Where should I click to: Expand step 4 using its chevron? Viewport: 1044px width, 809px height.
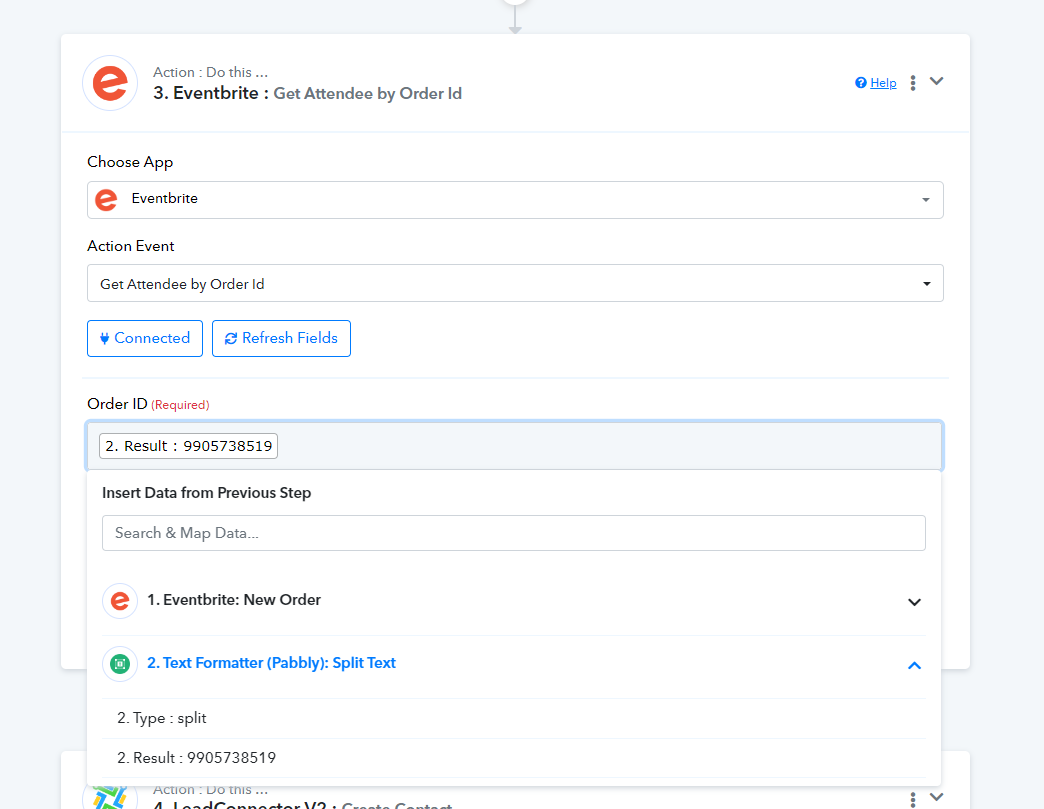[936, 797]
